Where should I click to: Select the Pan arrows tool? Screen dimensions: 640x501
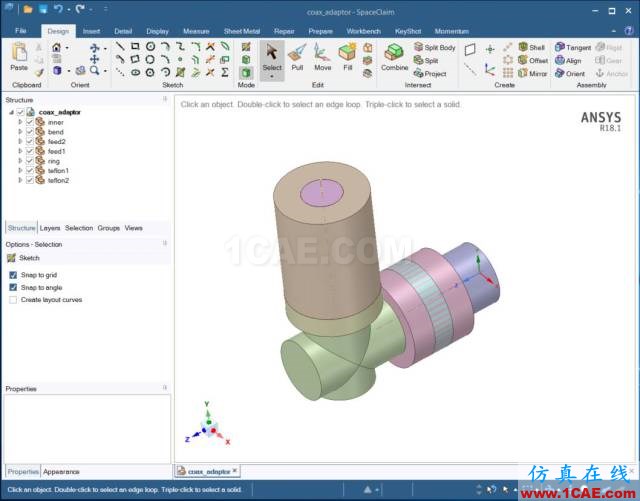94,59
